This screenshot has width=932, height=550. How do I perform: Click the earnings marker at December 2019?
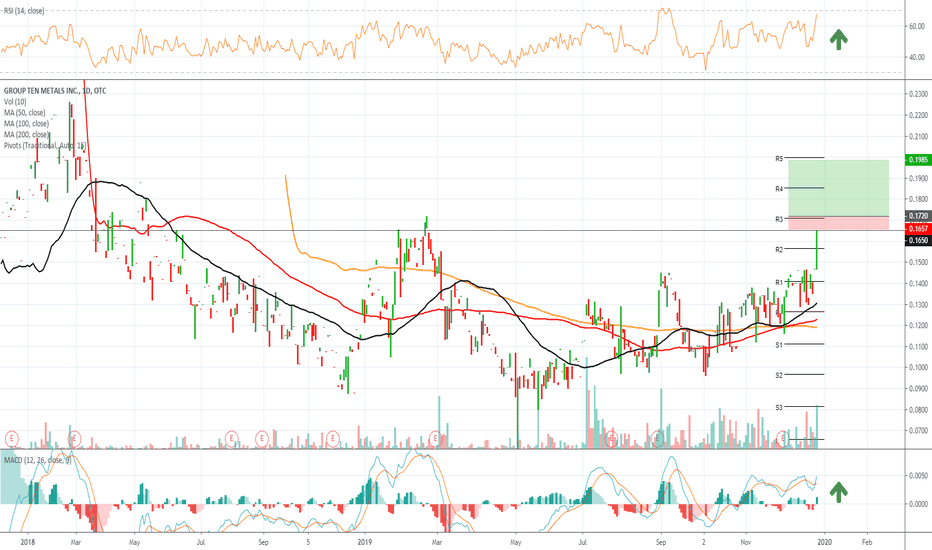[x=783, y=439]
